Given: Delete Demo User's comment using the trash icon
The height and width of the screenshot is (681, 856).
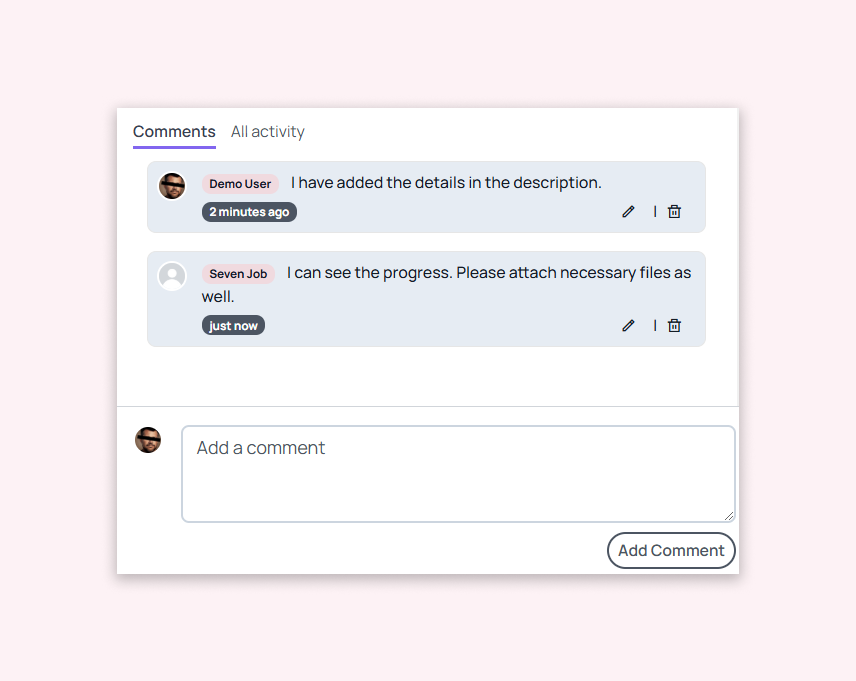Looking at the screenshot, I should [x=674, y=211].
